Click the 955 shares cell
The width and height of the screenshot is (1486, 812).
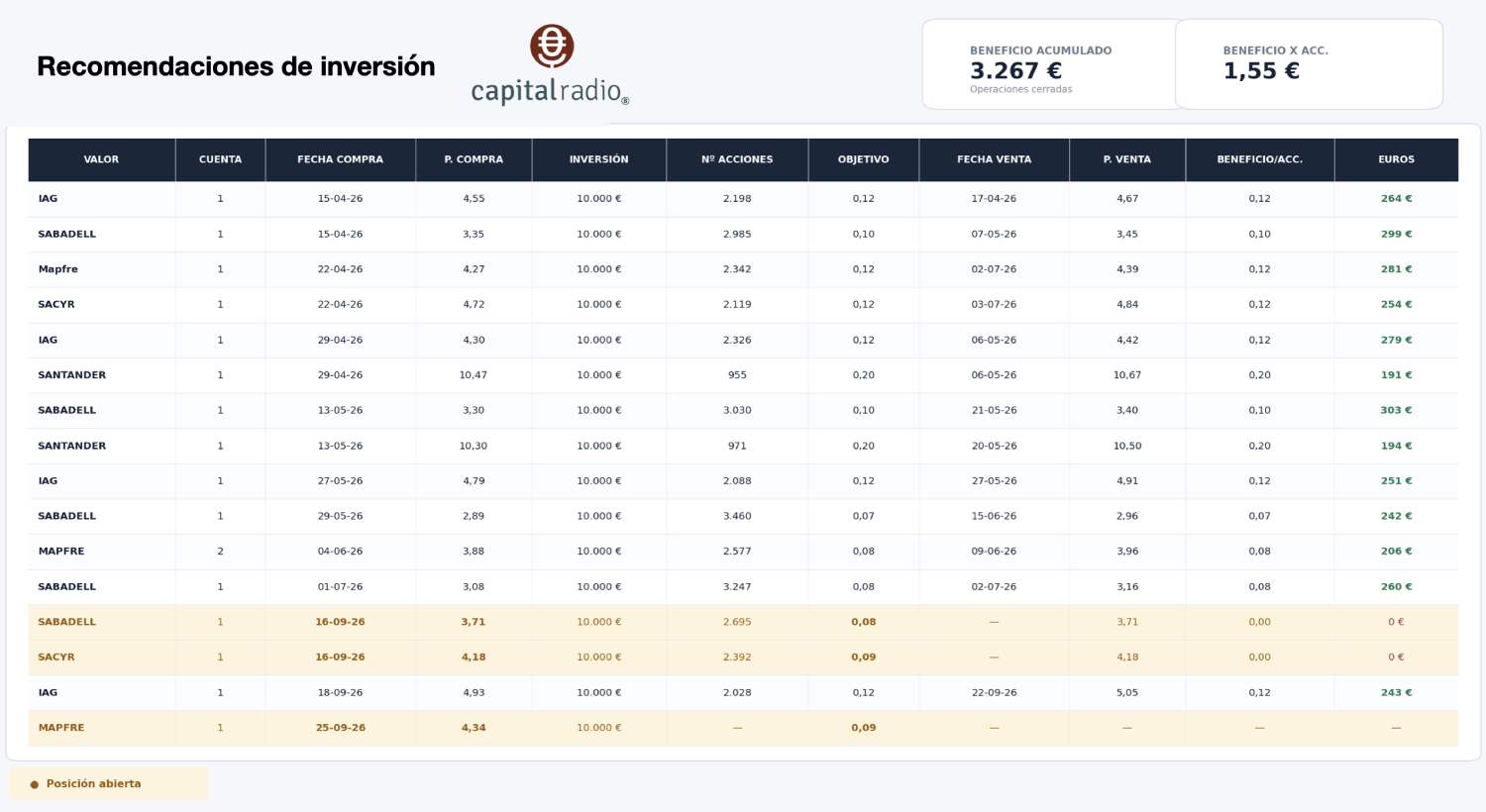coord(737,375)
